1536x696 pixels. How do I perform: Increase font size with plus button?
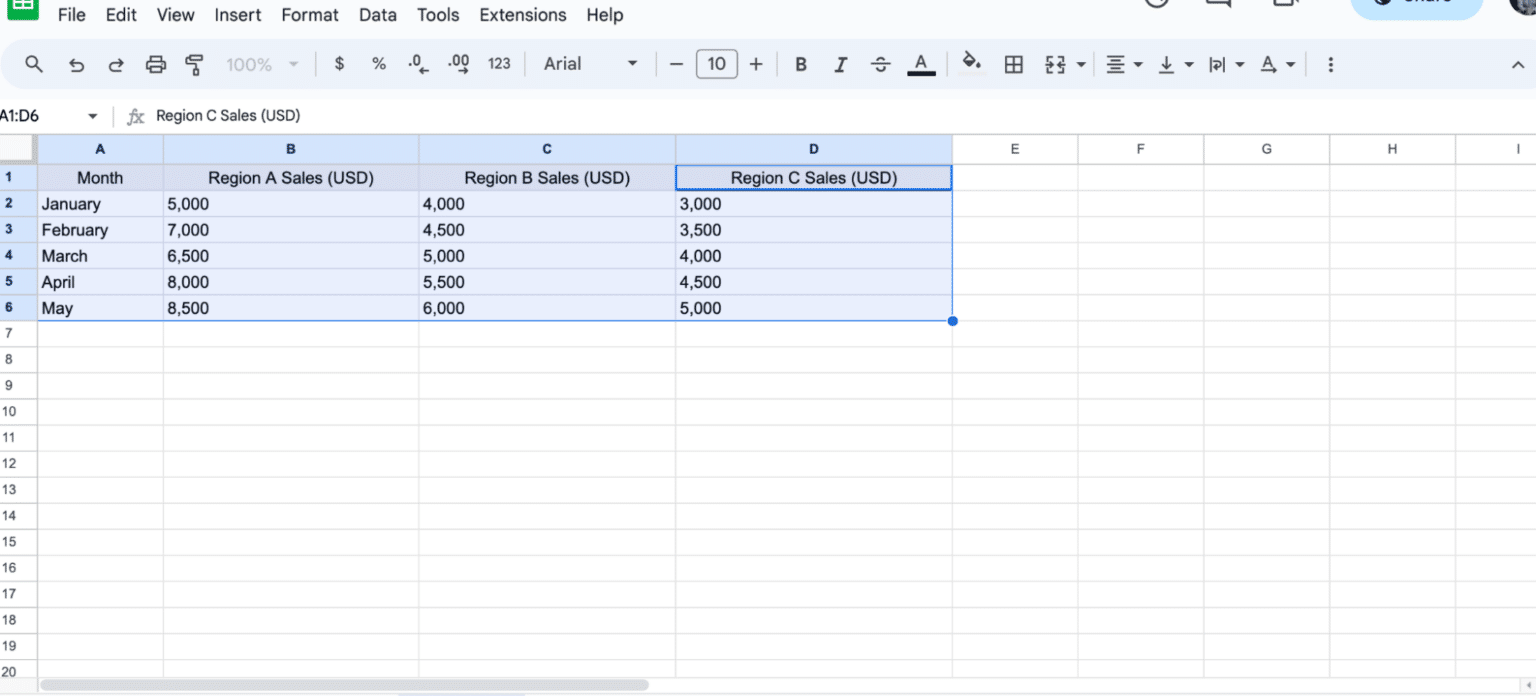click(756, 65)
